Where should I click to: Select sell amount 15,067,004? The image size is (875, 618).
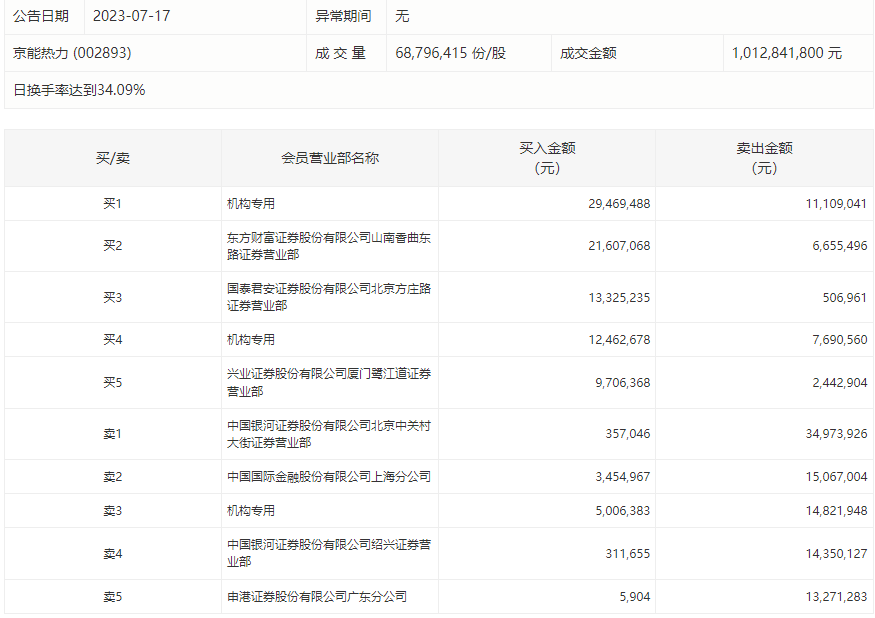click(836, 477)
